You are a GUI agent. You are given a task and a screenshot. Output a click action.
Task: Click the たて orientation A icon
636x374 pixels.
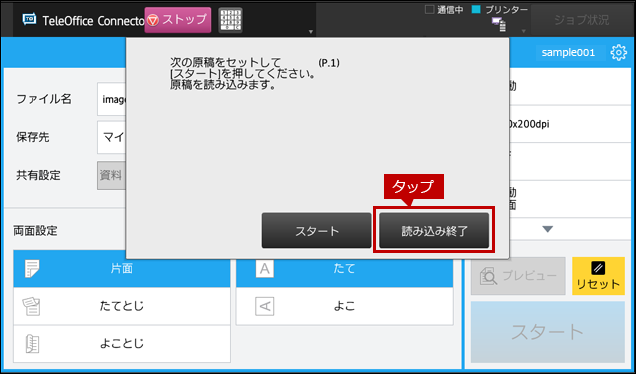click(264, 269)
